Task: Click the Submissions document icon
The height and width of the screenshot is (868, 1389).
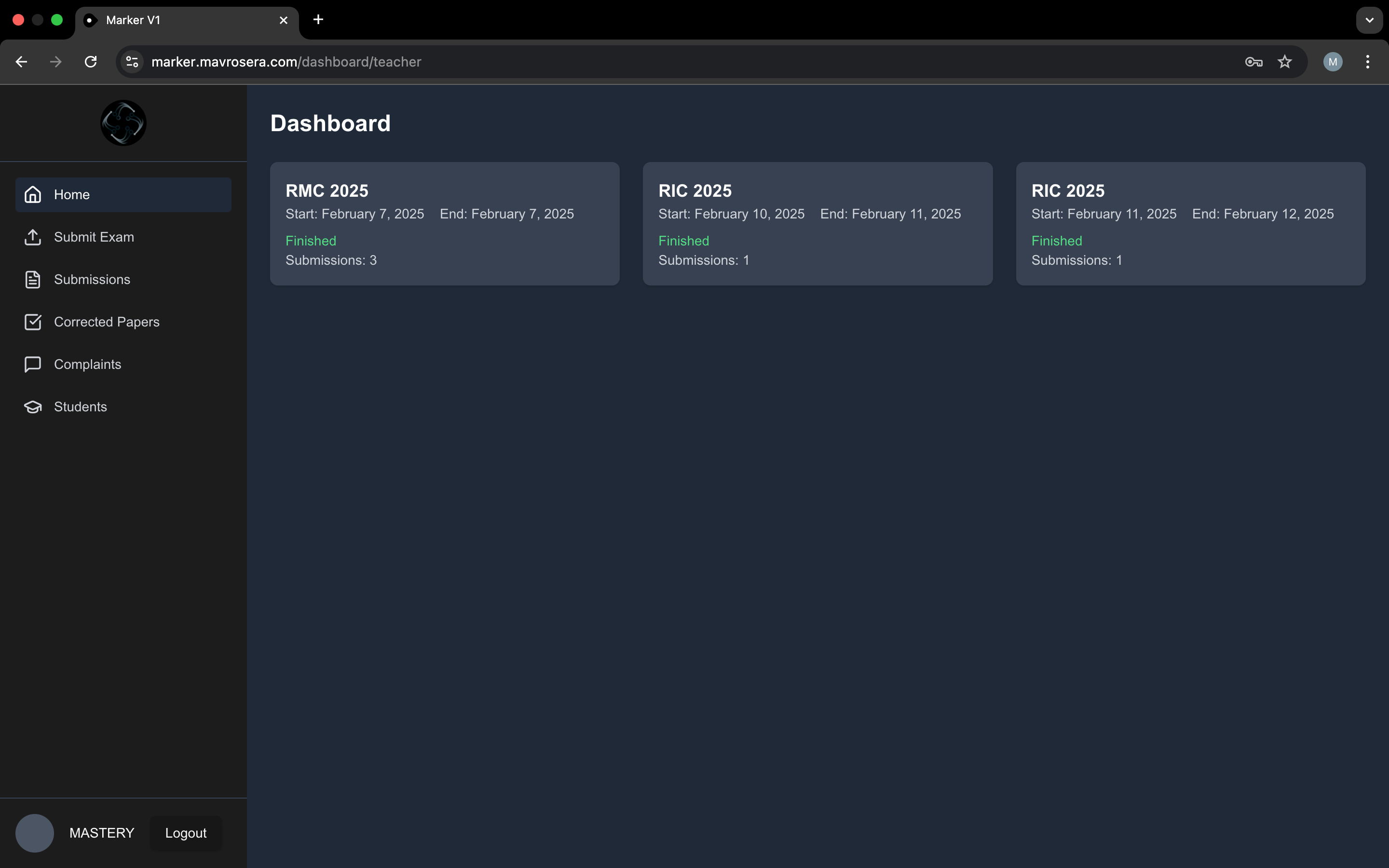Action: pos(33,280)
